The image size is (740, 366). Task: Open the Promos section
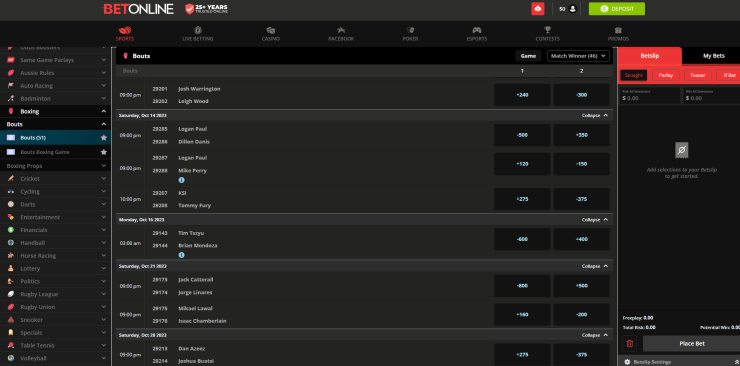618,33
